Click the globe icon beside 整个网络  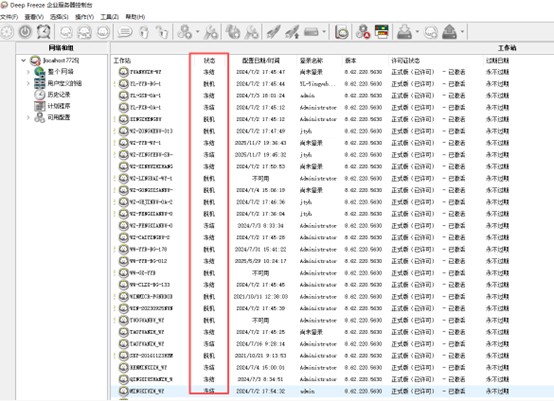40,72
